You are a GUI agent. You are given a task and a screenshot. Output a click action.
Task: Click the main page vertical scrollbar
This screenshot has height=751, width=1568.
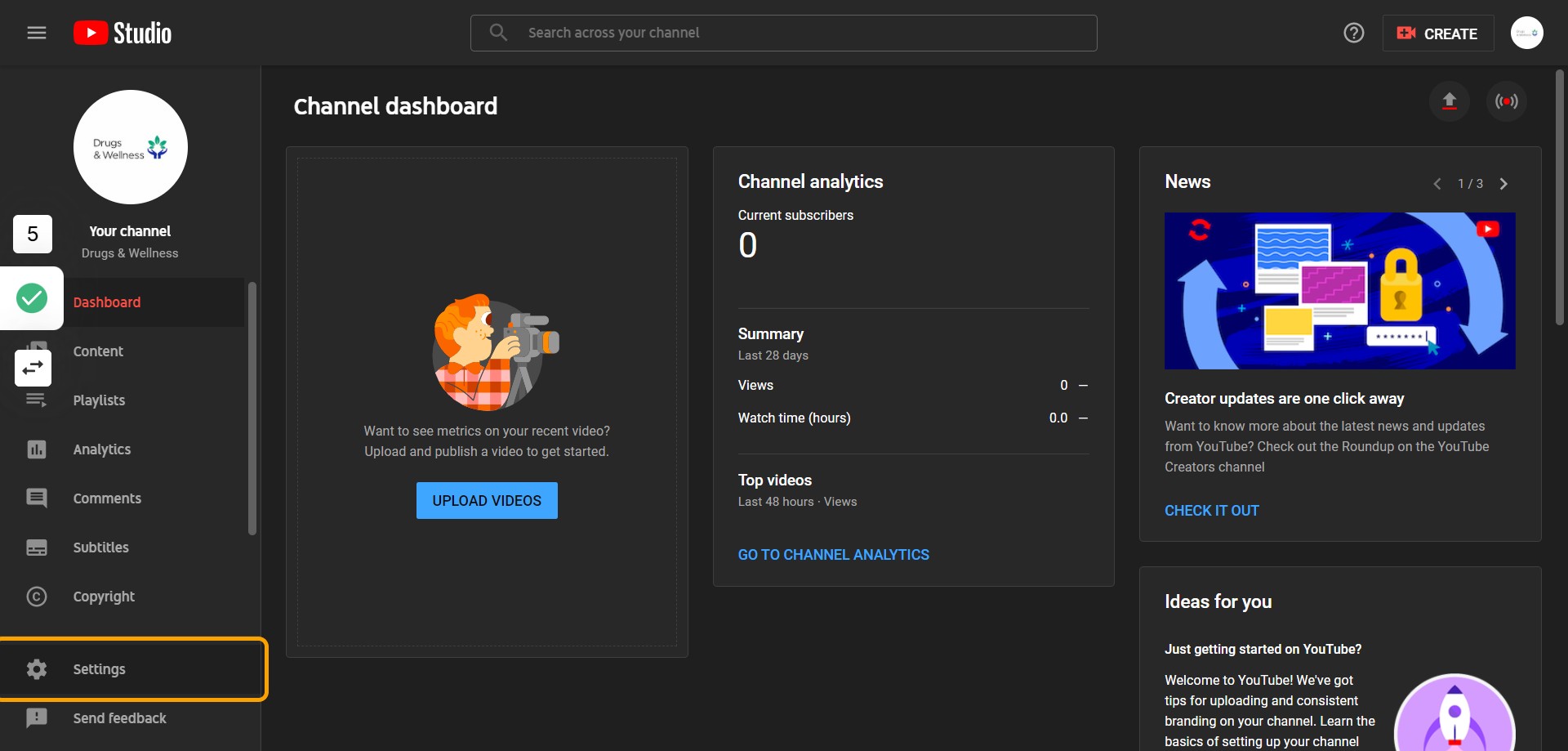1560,198
